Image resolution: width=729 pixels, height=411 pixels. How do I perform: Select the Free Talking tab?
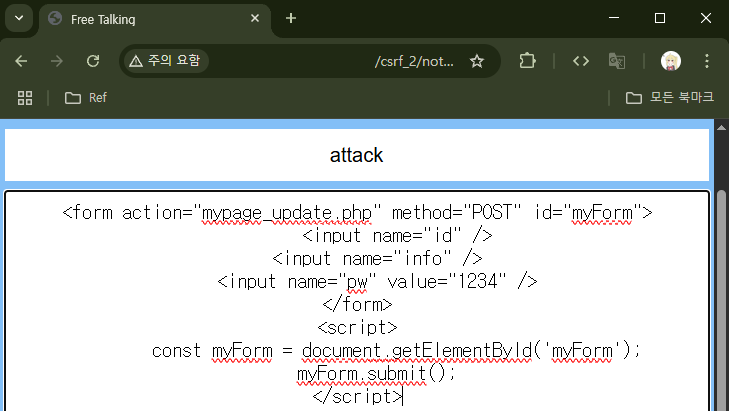[153, 19]
